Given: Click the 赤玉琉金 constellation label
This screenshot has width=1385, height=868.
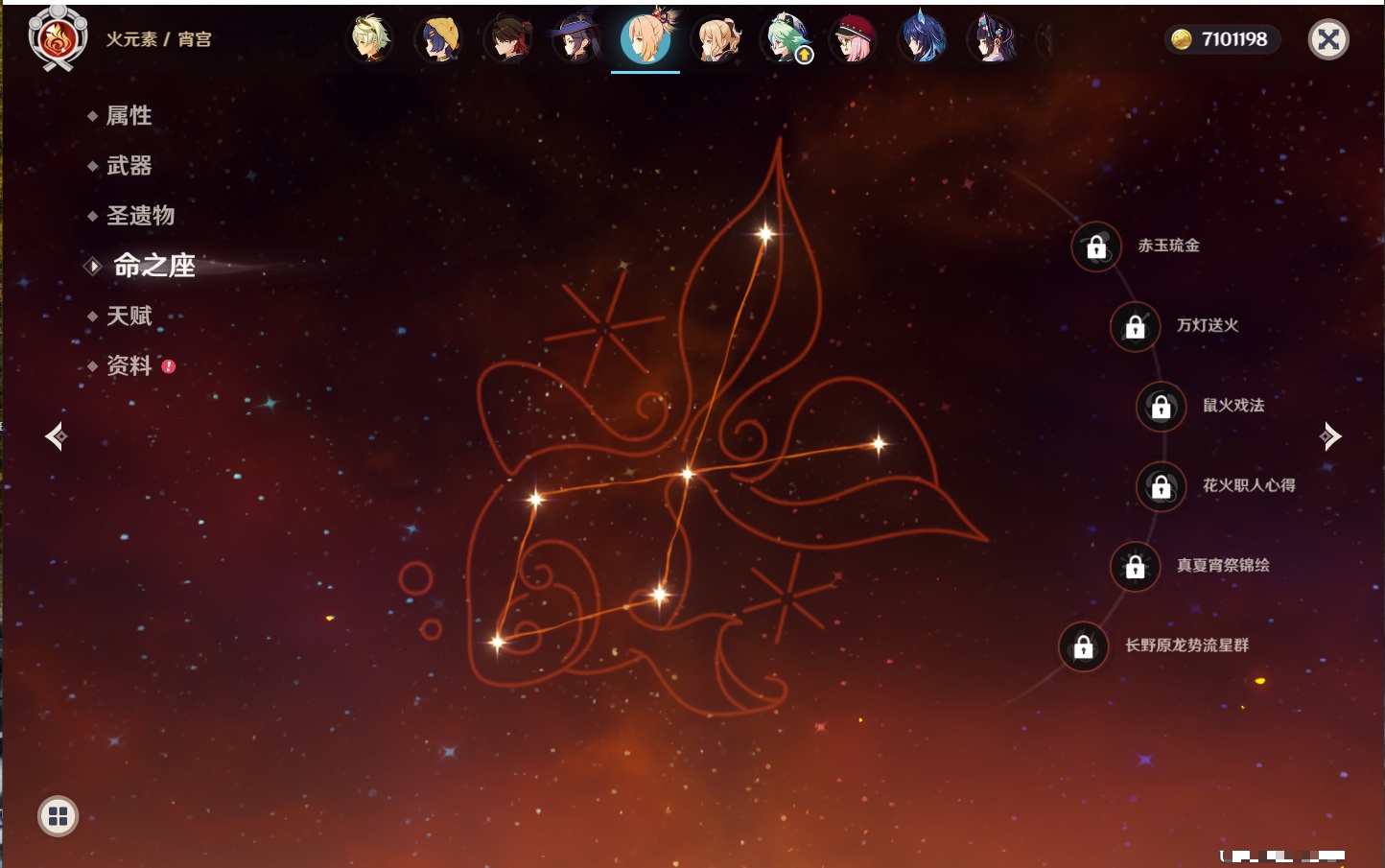Looking at the screenshot, I should coord(1168,246).
